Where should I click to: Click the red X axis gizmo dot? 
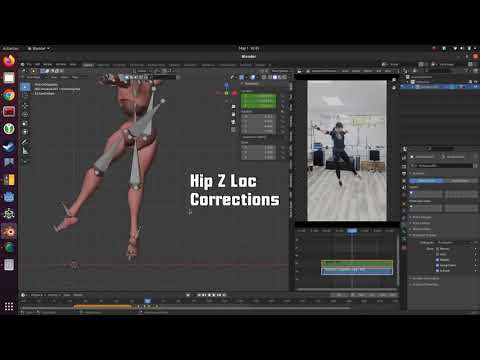pos(234,93)
